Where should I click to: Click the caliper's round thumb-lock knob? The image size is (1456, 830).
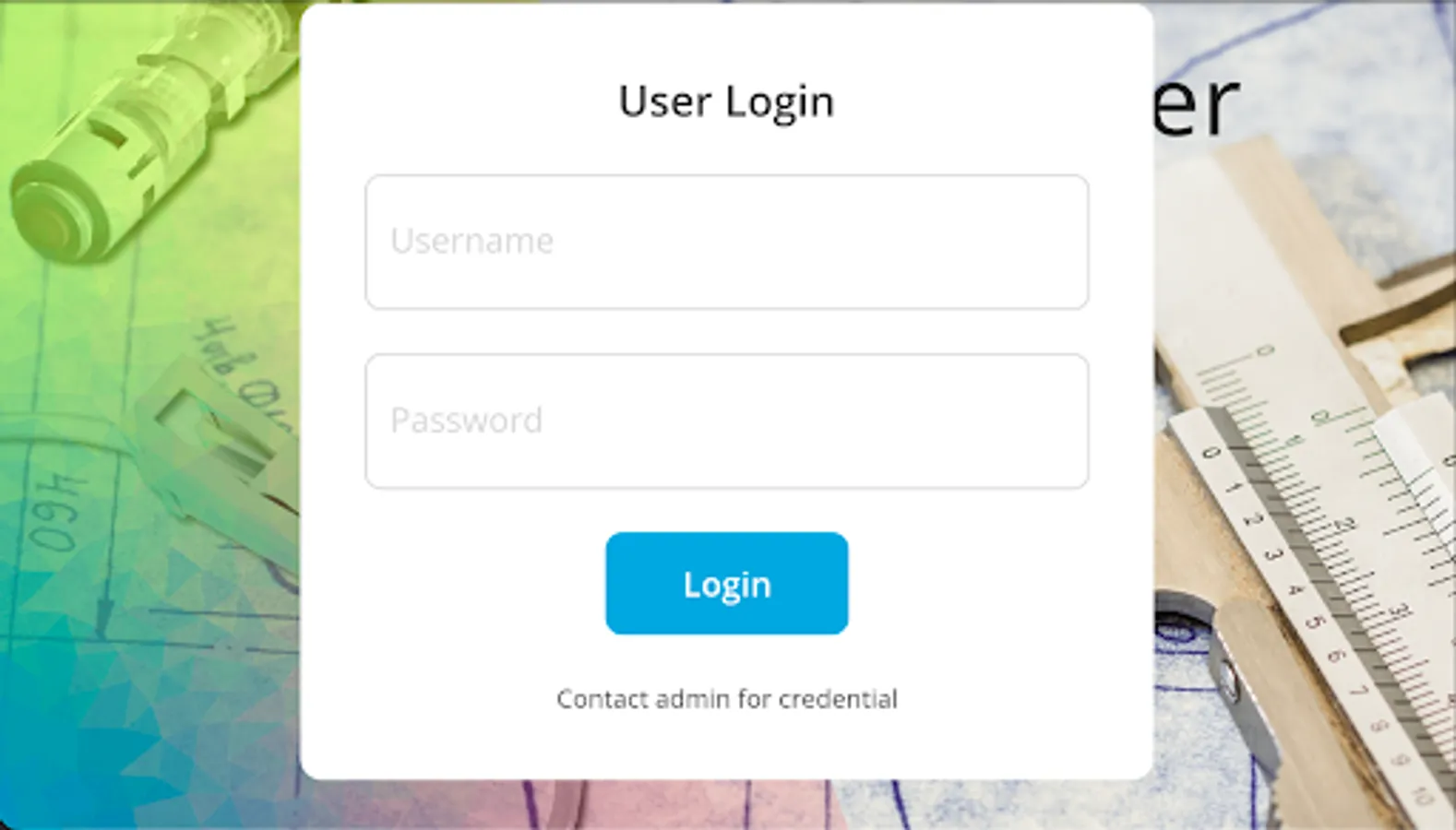1227,682
